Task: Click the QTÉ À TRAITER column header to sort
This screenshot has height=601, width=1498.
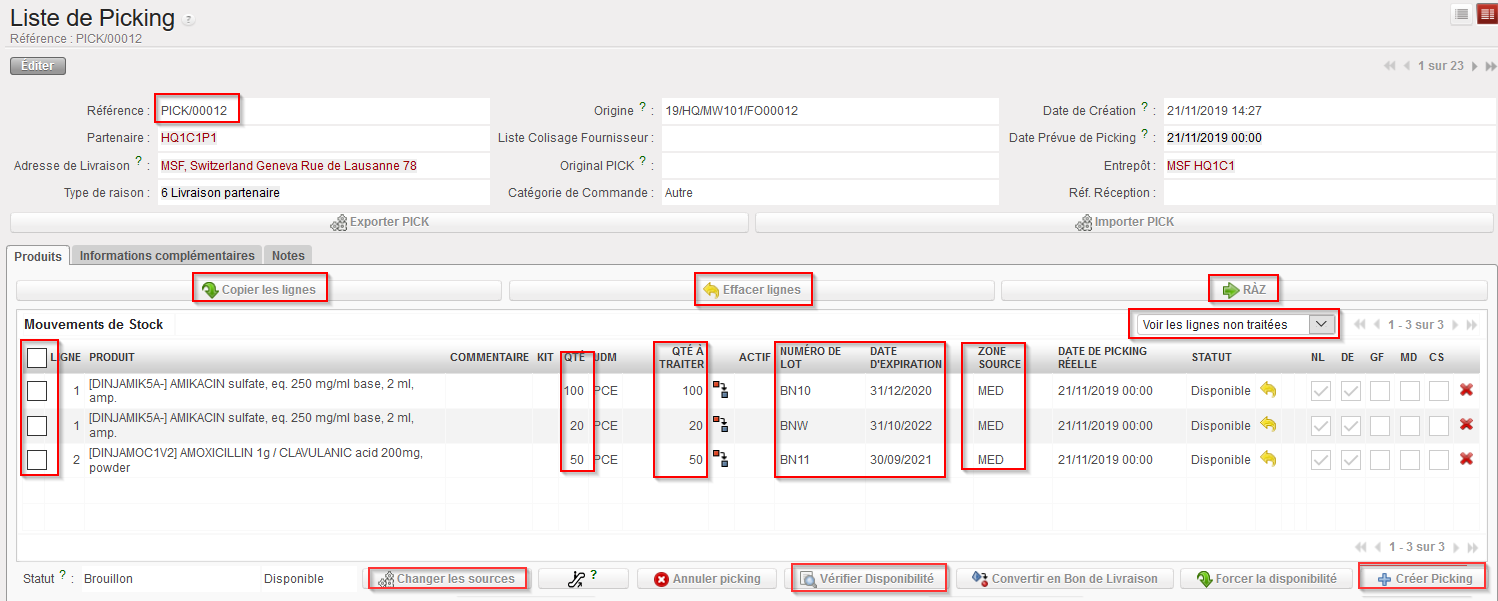Action: click(x=682, y=357)
